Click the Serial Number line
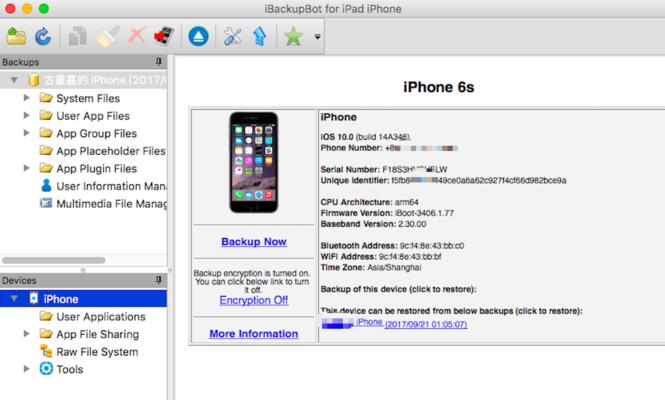This screenshot has height=400, width=665. (384, 169)
